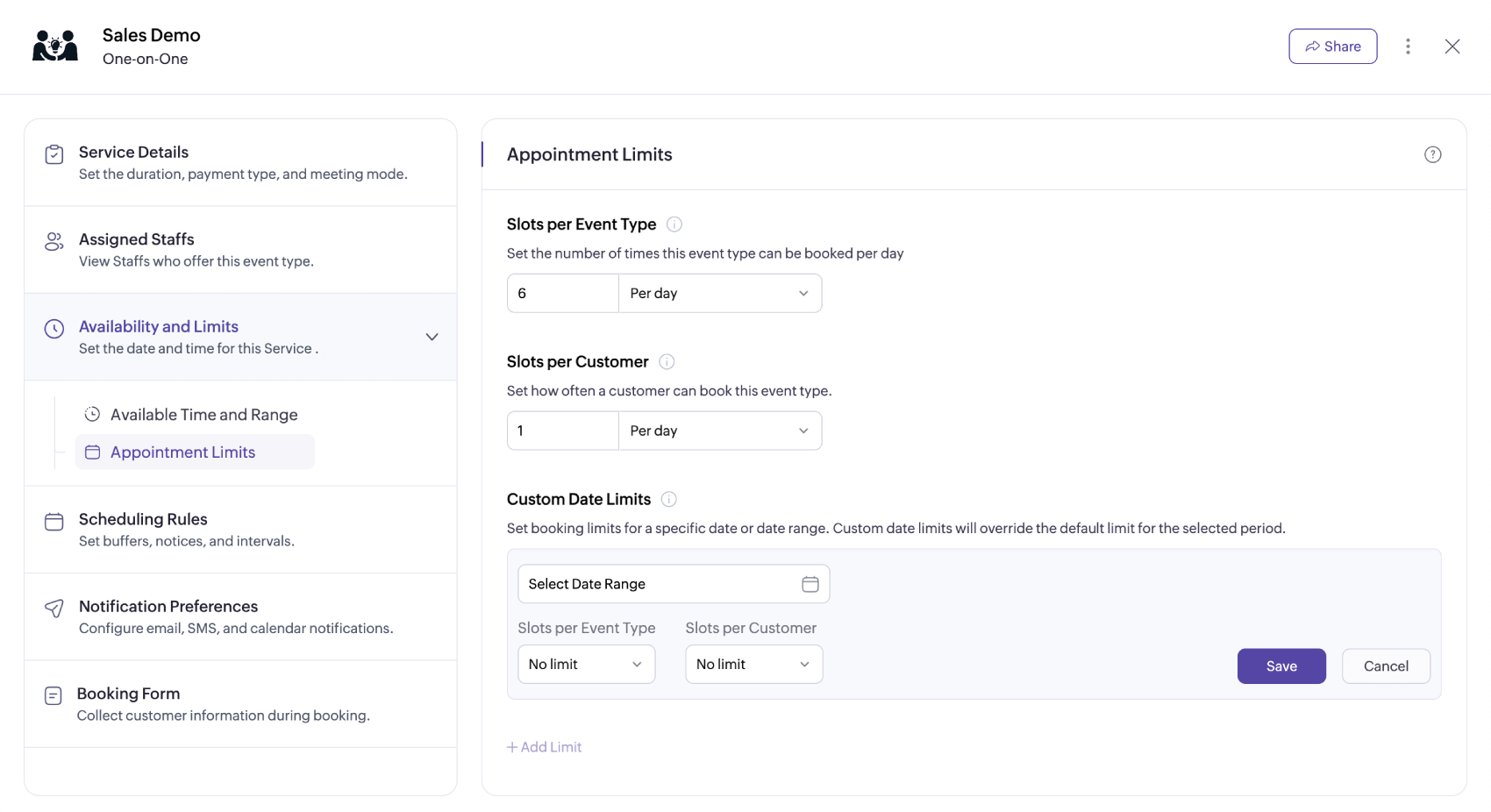Open the three-dot overflow menu
1491x812 pixels.
[1409, 46]
